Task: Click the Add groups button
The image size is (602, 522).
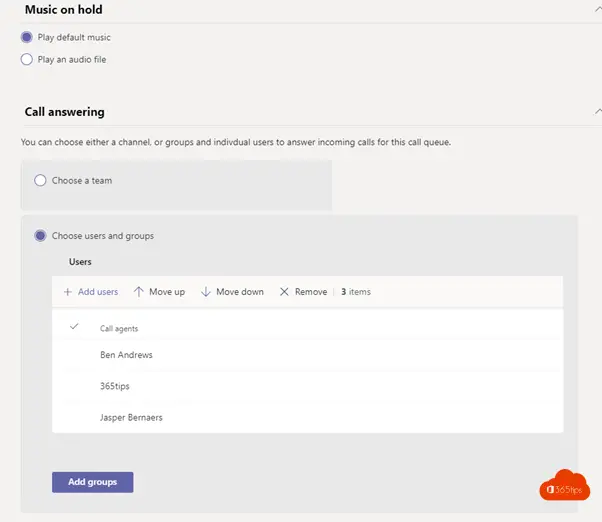Action: pos(93,482)
